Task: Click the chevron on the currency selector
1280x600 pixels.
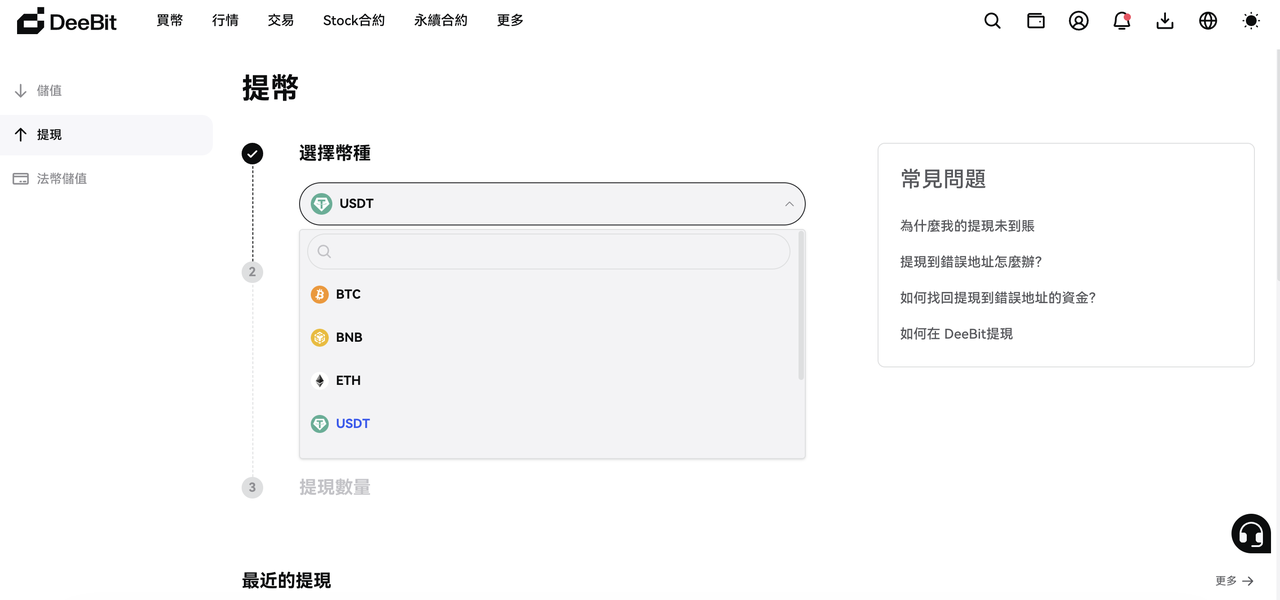Action: point(789,203)
